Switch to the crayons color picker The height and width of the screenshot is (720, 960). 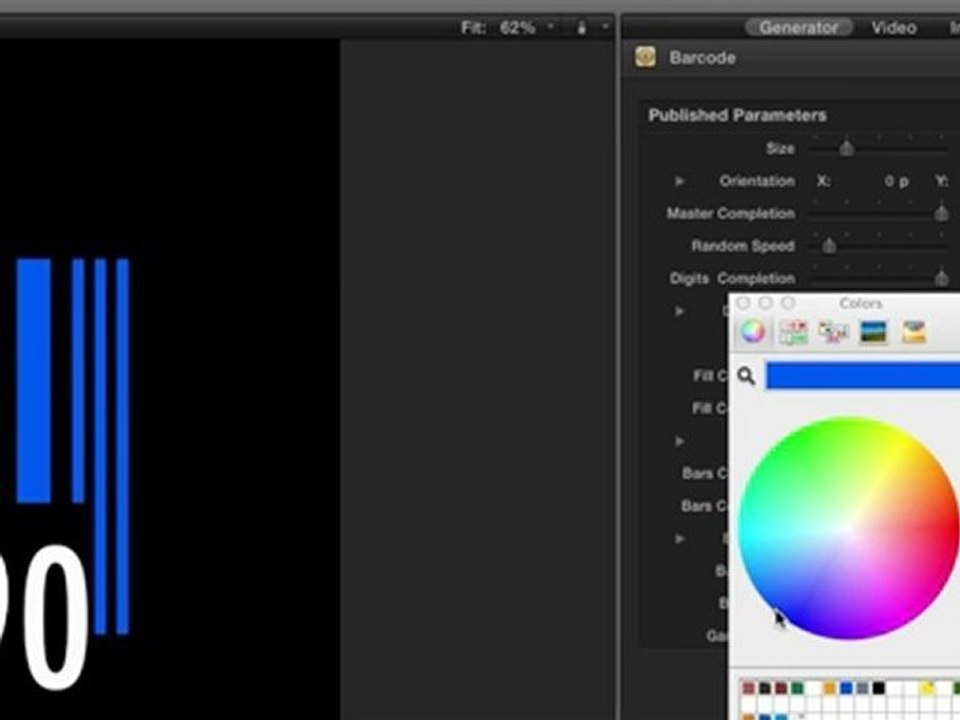point(913,332)
